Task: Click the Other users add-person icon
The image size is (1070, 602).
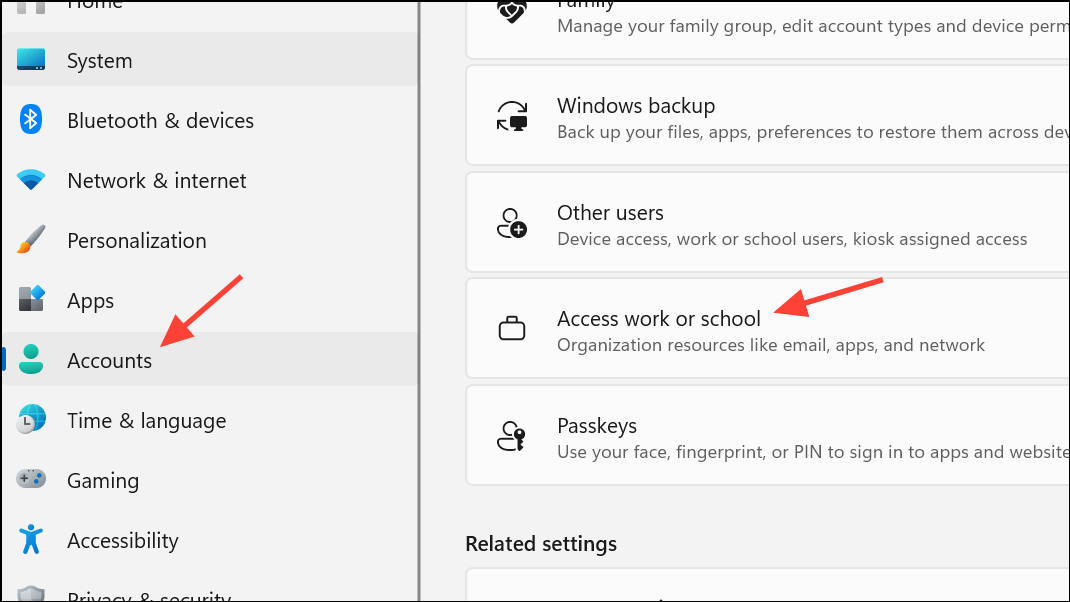Action: [512, 223]
